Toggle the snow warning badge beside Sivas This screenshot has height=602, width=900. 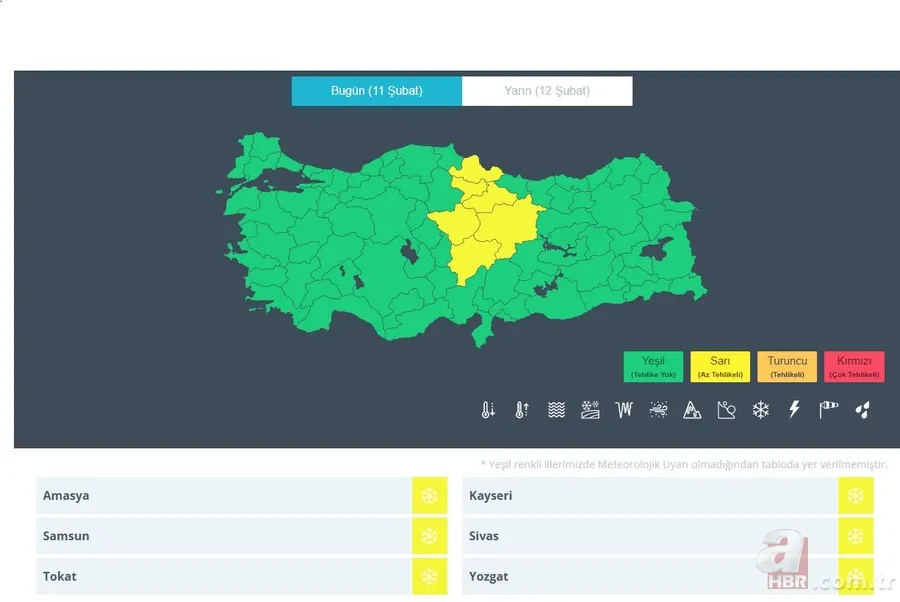click(x=857, y=536)
